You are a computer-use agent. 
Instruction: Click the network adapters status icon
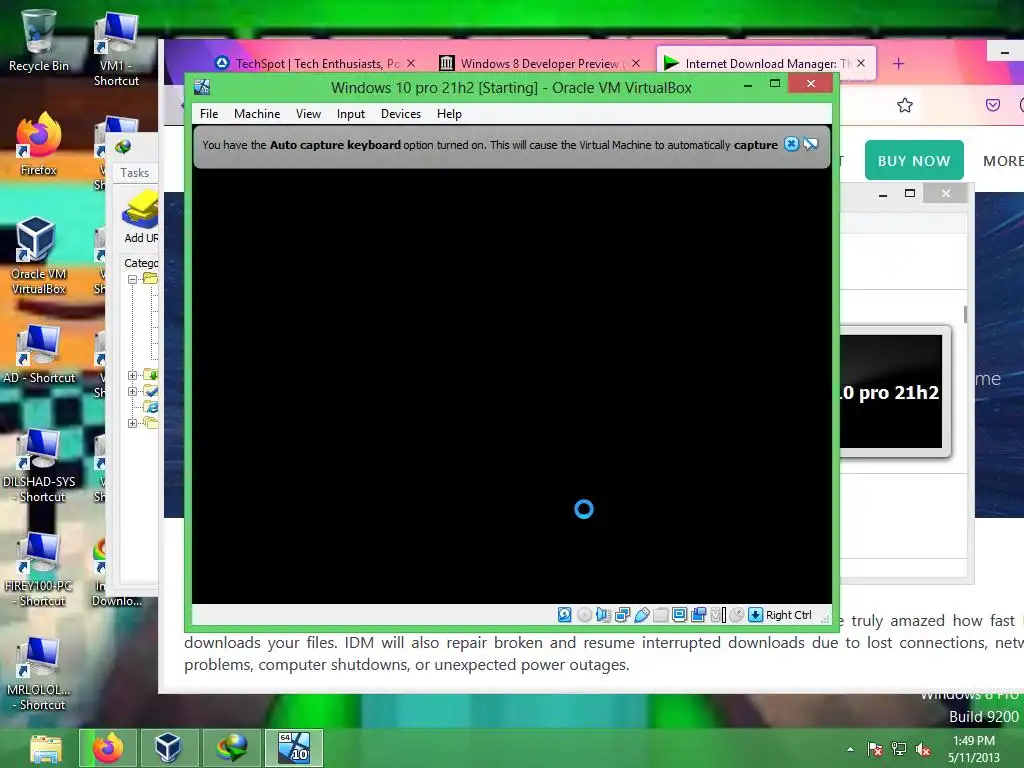[622, 615]
